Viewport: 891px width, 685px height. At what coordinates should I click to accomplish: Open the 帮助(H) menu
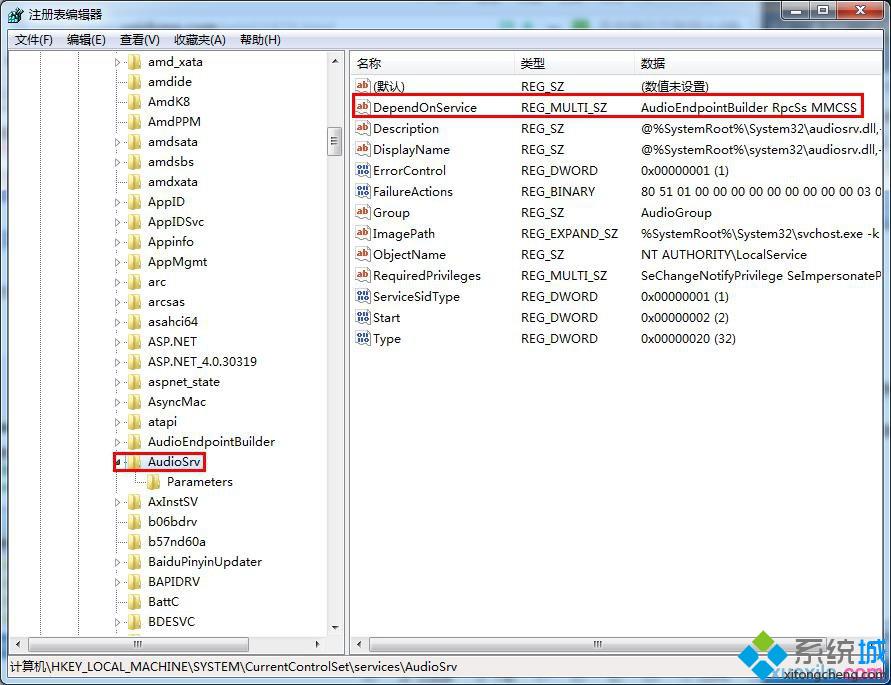point(260,40)
